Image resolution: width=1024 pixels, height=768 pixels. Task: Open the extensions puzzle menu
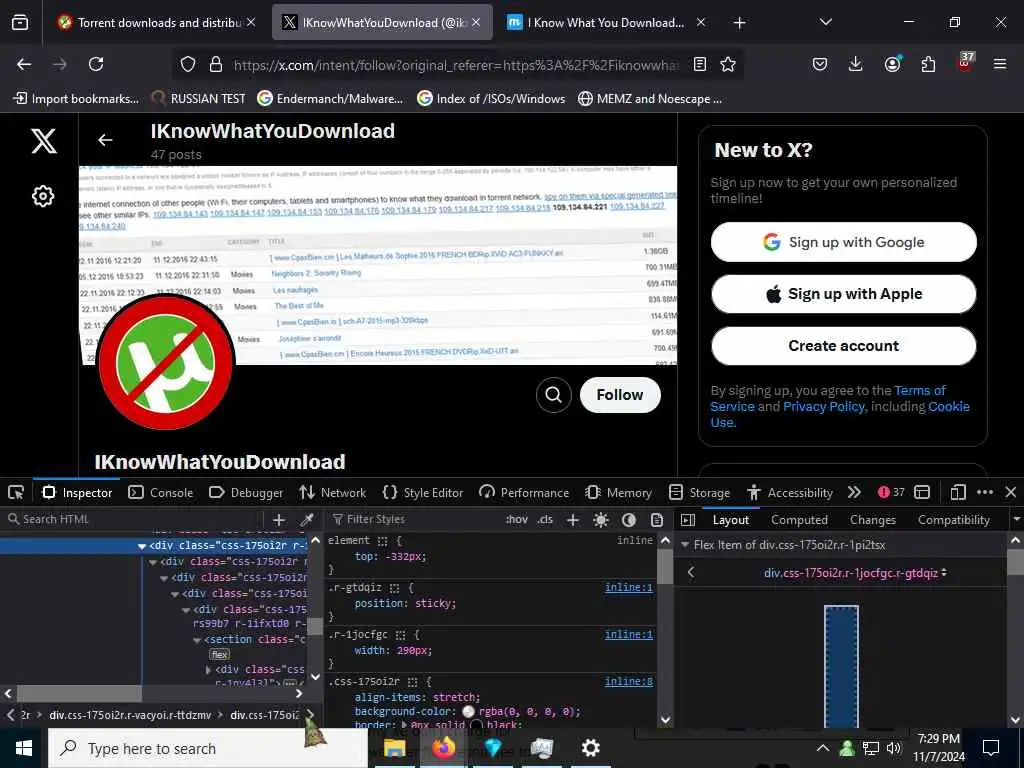[x=928, y=64]
